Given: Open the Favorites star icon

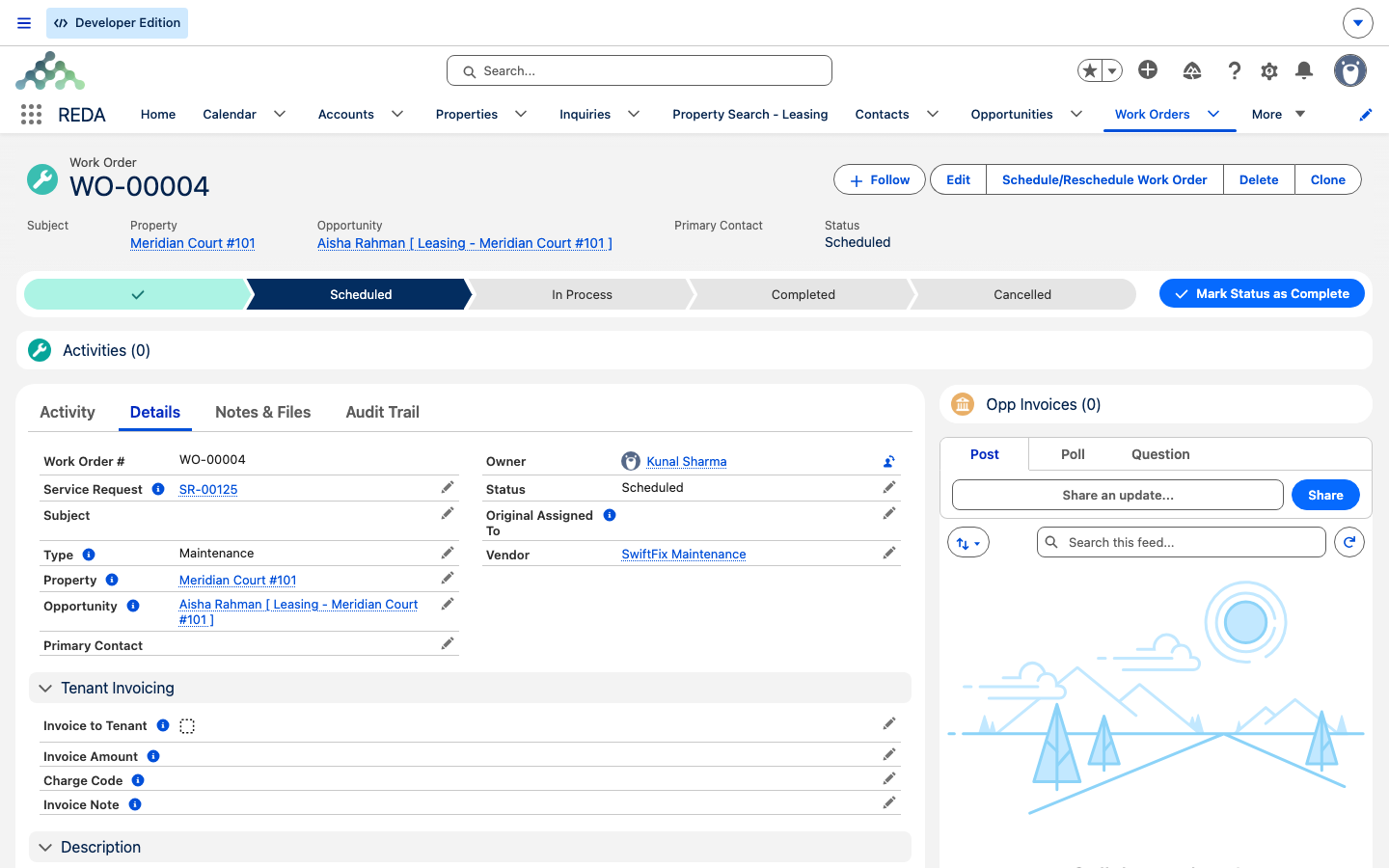Looking at the screenshot, I should click(1090, 70).
